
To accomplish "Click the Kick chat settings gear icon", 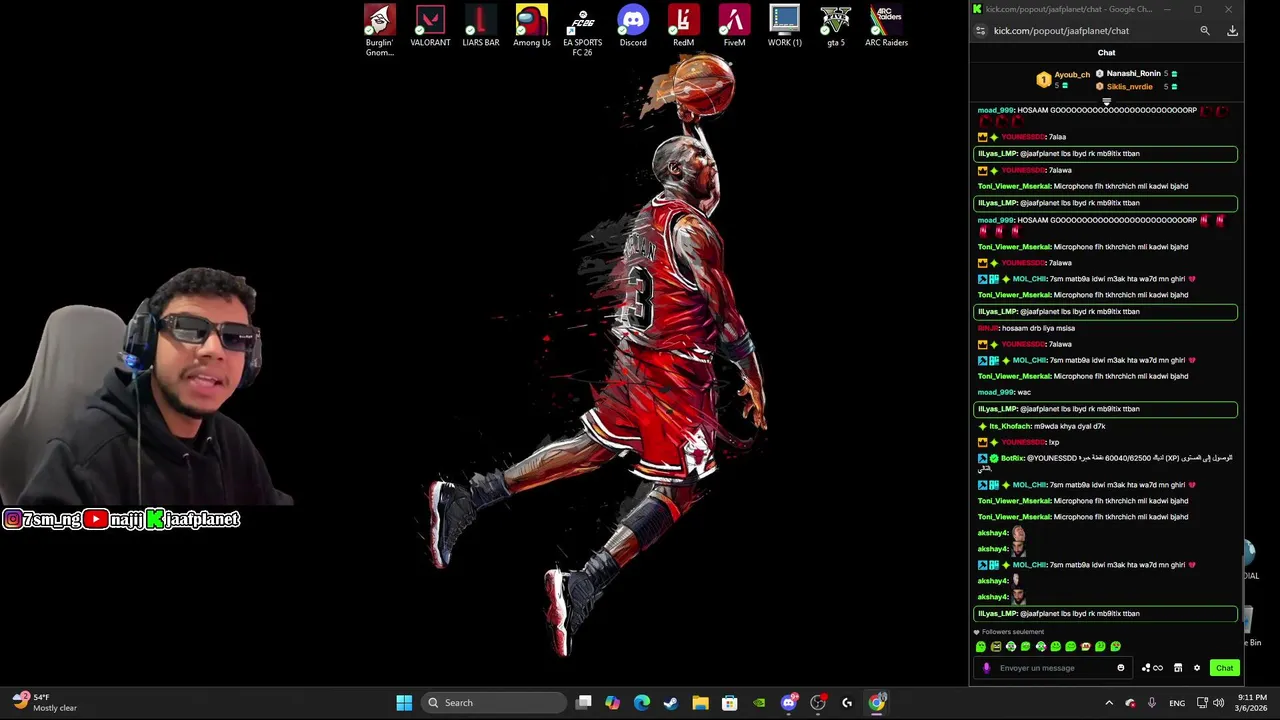I will coord(1196,668).
